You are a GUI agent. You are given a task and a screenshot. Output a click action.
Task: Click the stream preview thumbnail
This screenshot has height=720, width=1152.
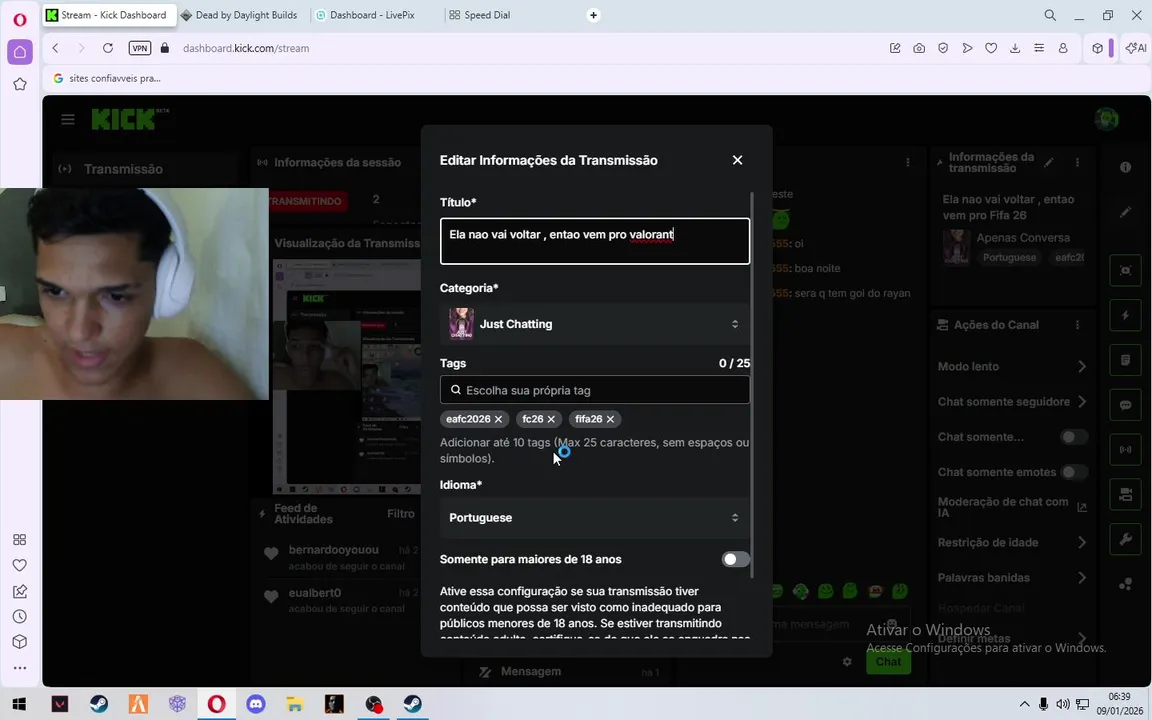(347, 377)
